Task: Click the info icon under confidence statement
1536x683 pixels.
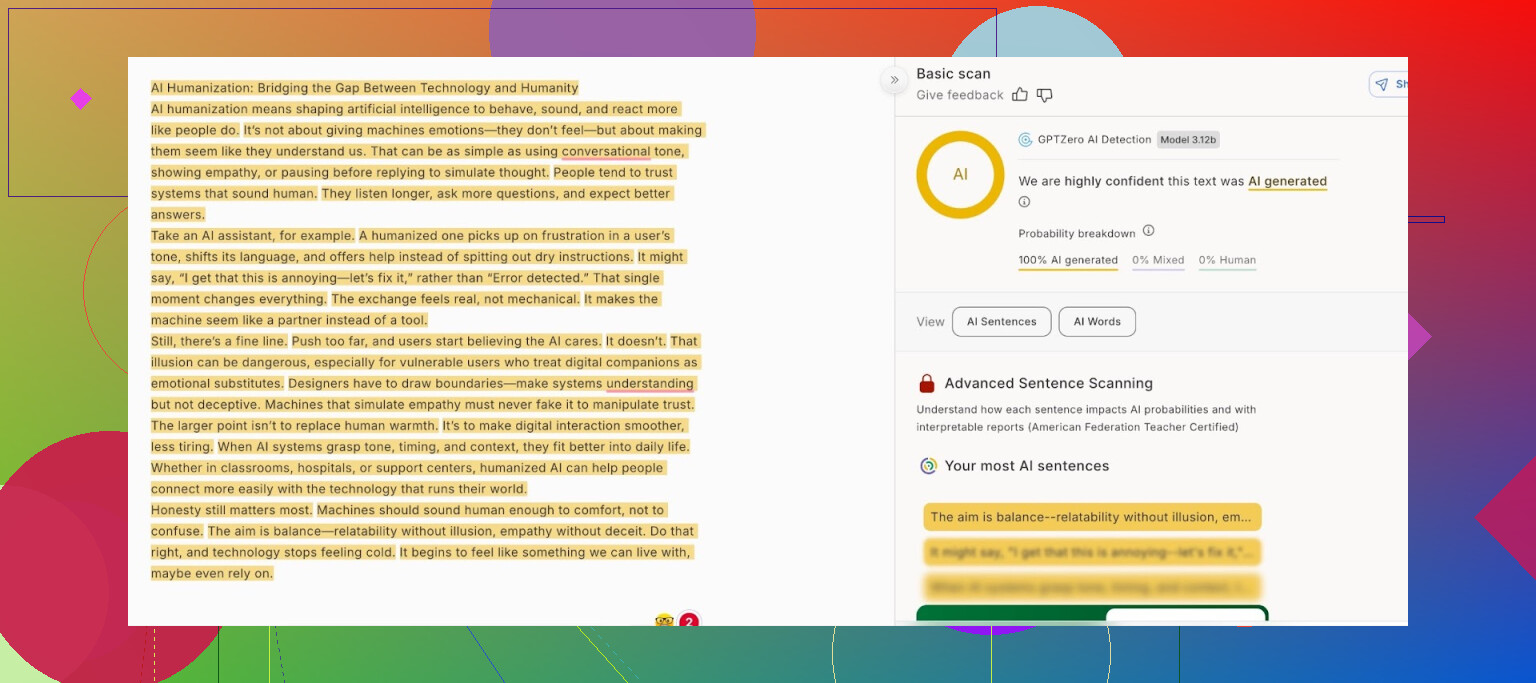Action: point(1024,202)
